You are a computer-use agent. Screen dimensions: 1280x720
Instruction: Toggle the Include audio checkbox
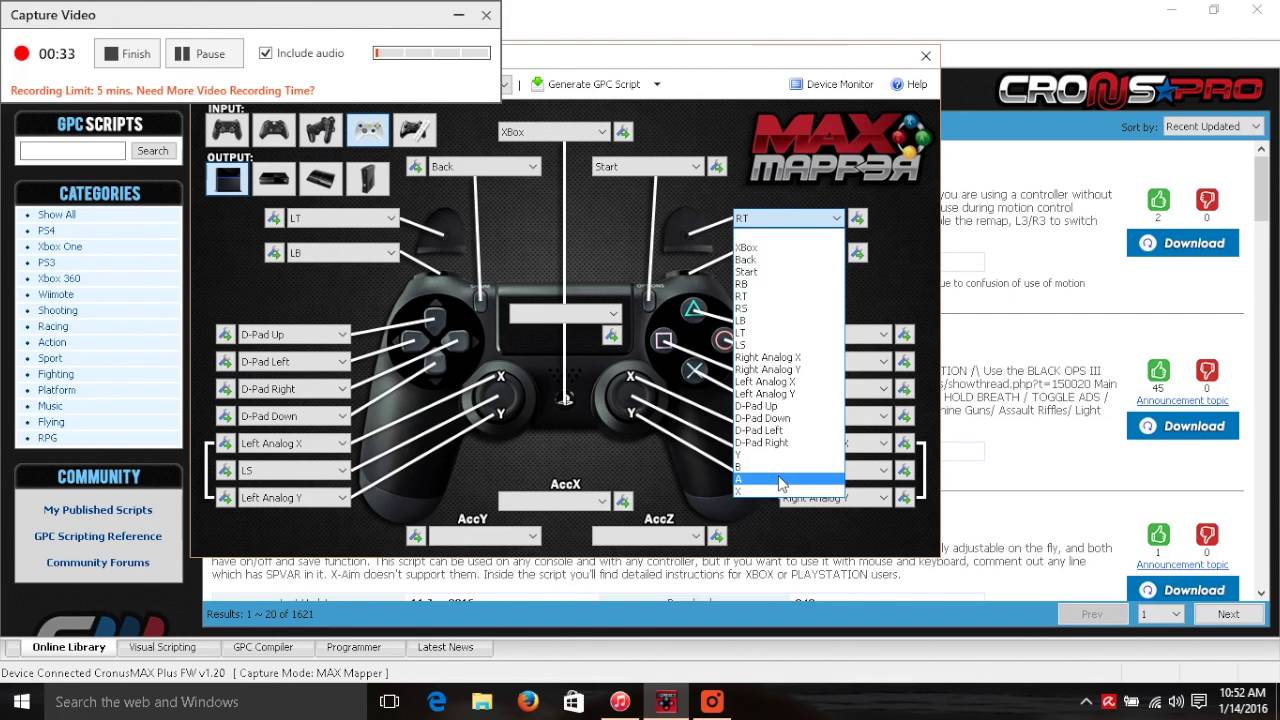[x=265, y=53]
